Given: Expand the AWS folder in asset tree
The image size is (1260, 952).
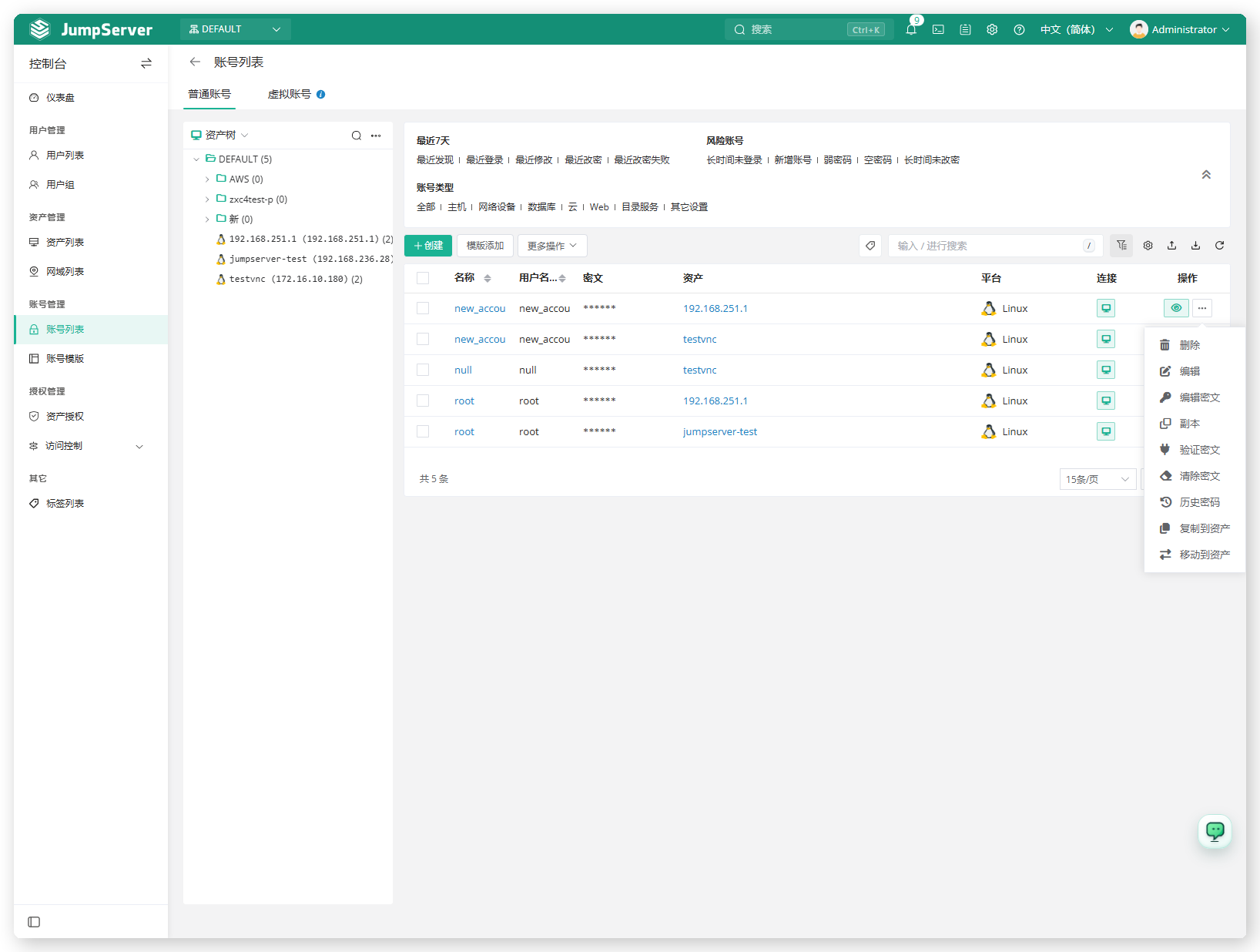Looking at the screenshot, I should coord(207,179).
